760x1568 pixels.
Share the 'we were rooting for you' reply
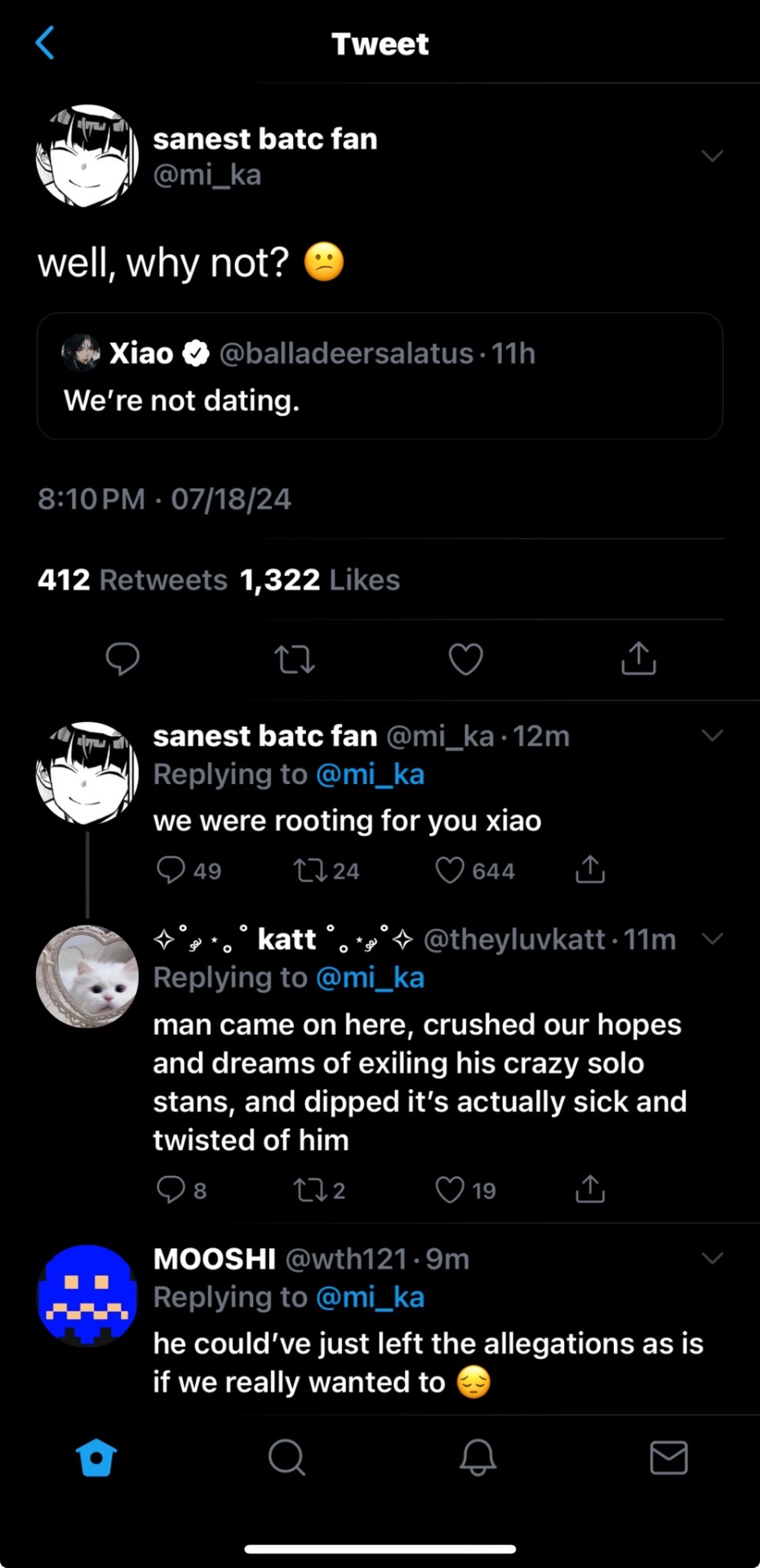tap(590, 870)
